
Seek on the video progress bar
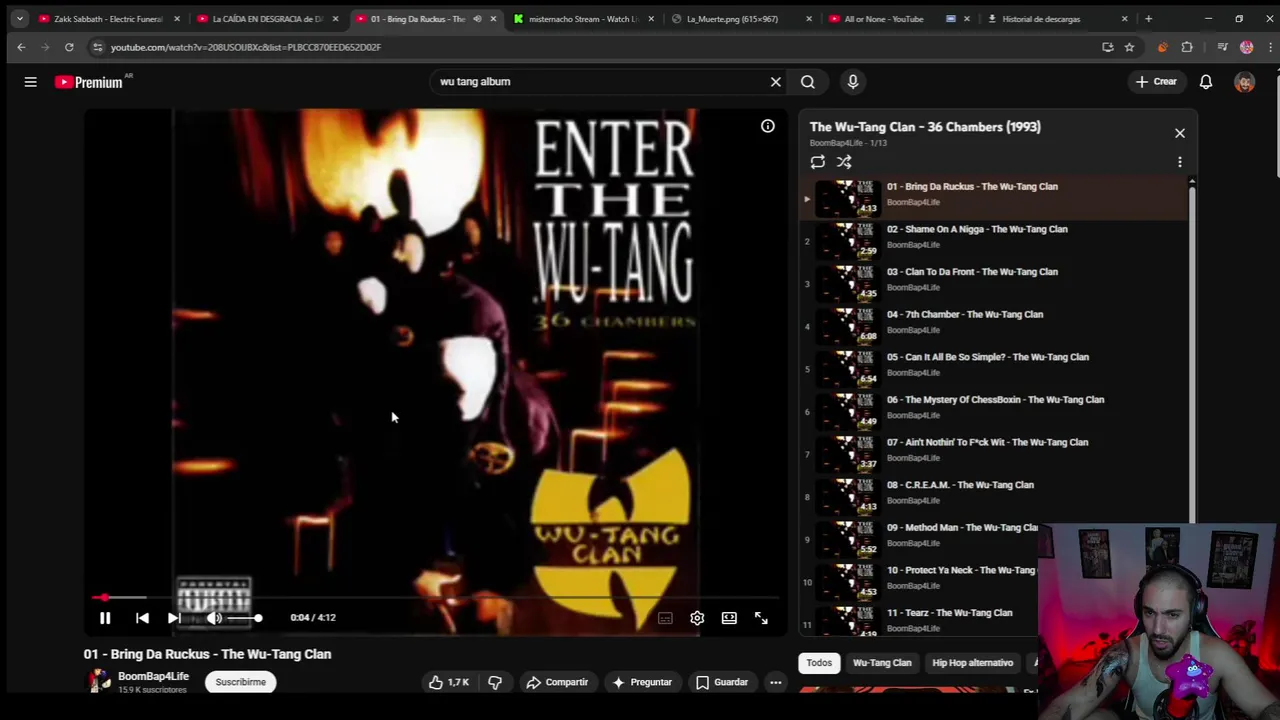pos(436,597)
